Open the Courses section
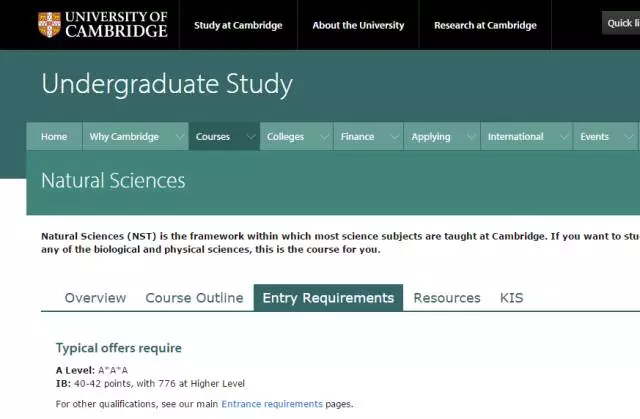Image resolution: width=640 pixels, height=419 pixels. 213,137
